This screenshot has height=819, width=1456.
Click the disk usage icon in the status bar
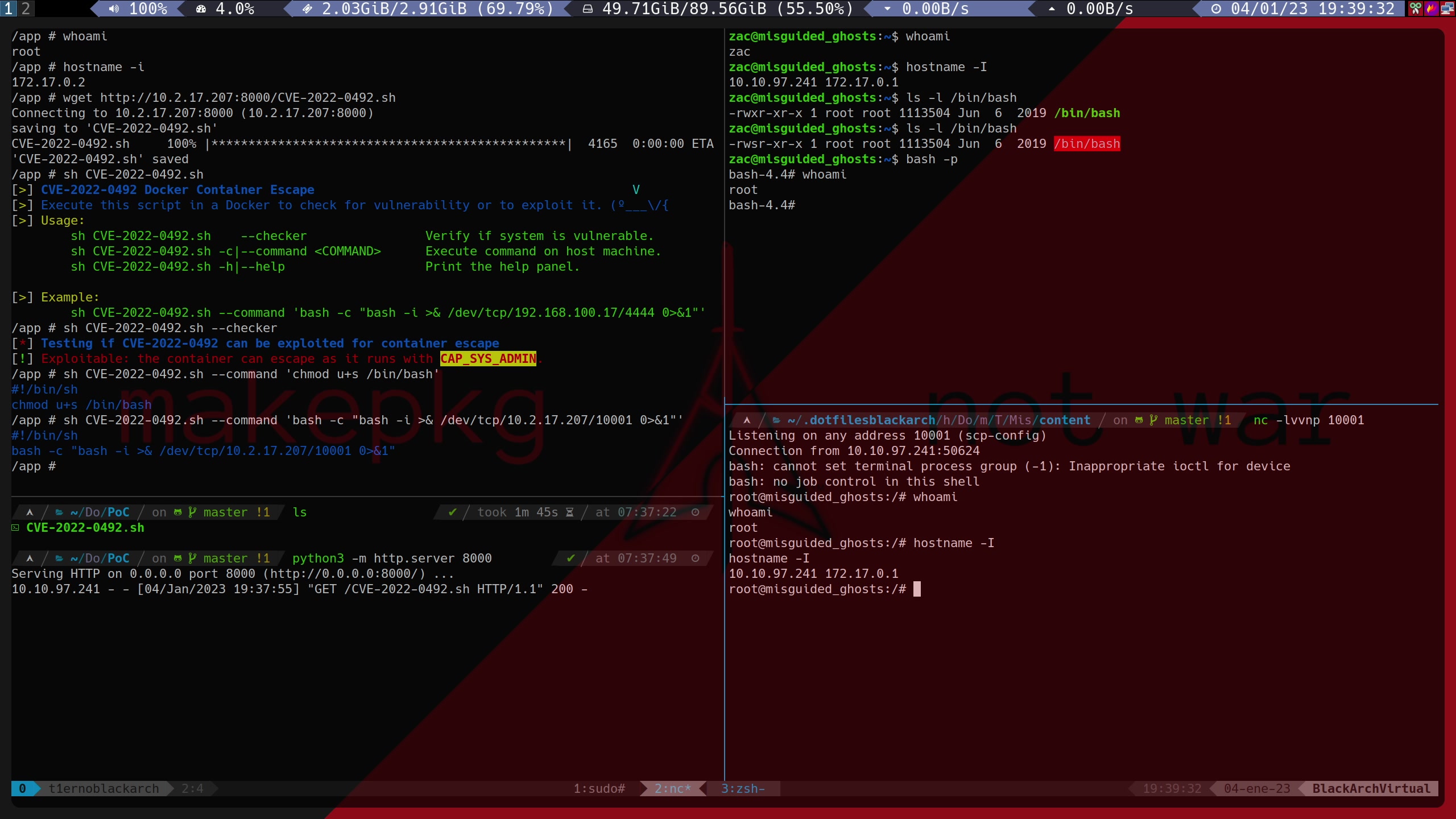point(588,9)
